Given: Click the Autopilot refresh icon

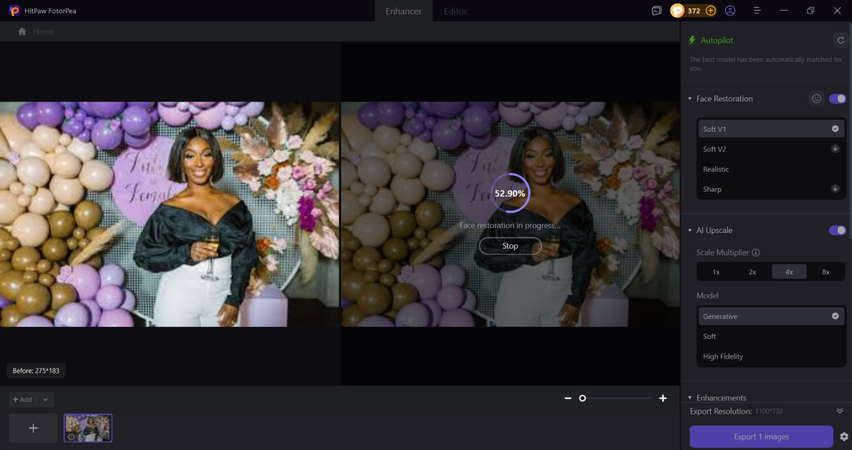Looking at the screenshot, I should coord(840,41).
